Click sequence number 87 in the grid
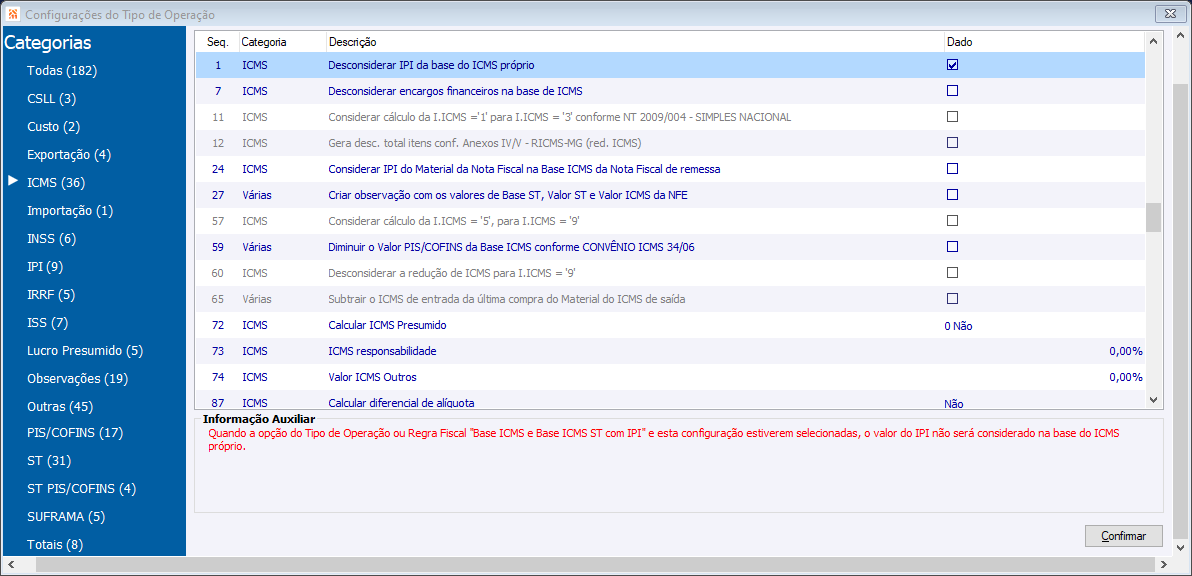Viewport: 1192px width, 576px height. point(217,403)
